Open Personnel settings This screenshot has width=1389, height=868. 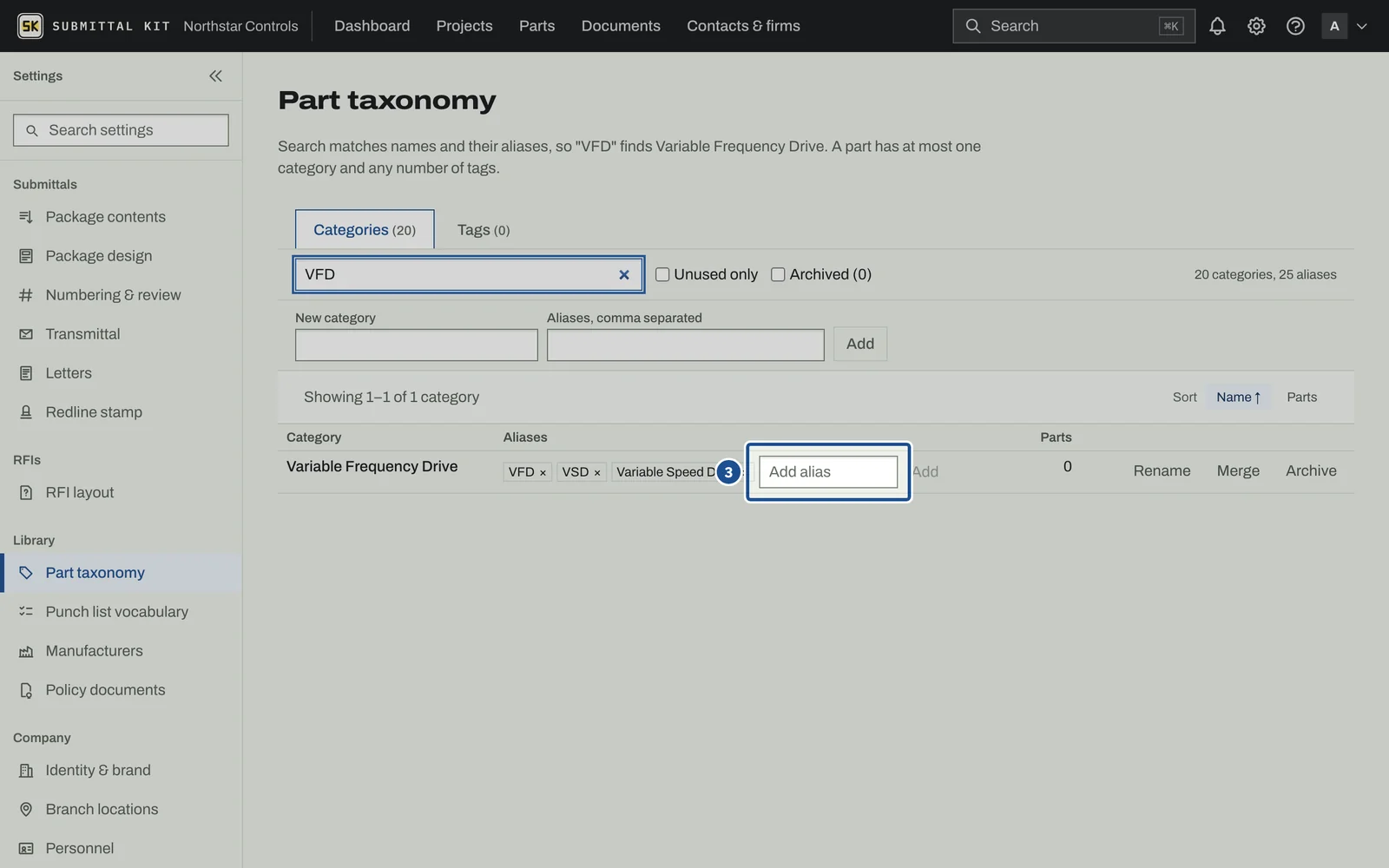coord(121,849)
